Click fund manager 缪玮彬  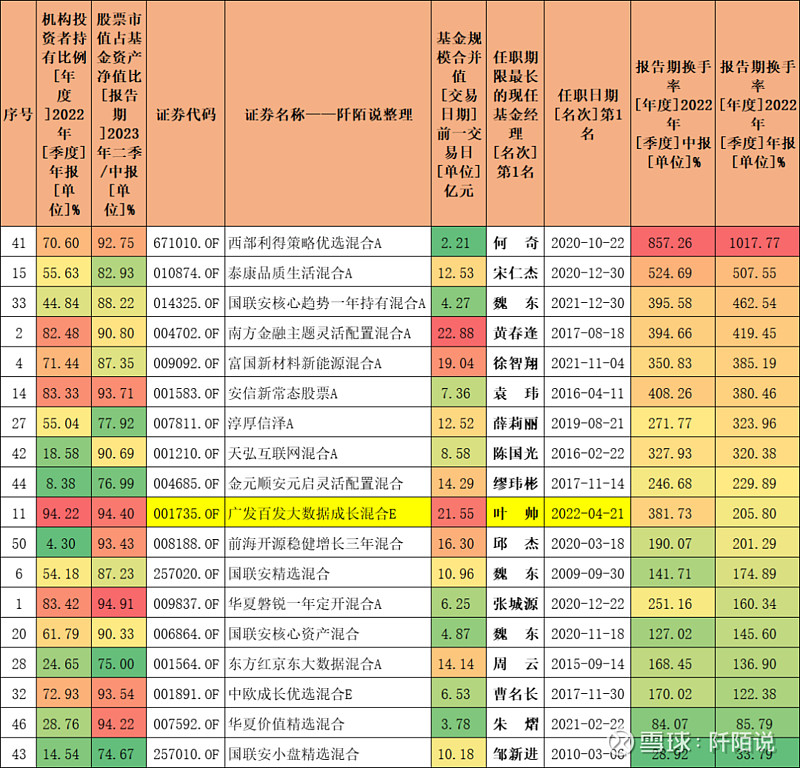coord(515,484)
